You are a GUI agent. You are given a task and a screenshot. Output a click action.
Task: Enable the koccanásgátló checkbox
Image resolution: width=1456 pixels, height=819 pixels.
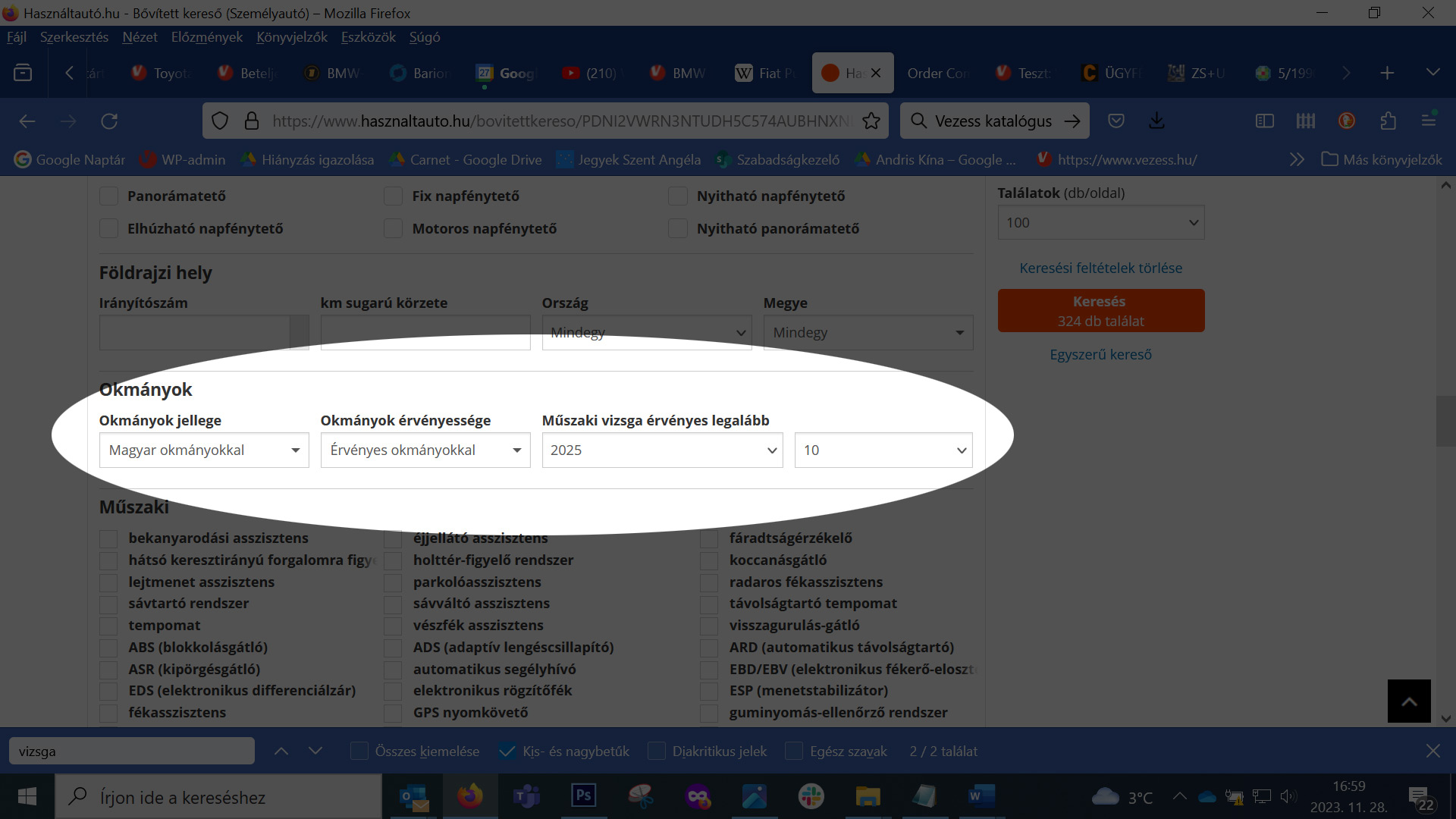coord(709,560)
